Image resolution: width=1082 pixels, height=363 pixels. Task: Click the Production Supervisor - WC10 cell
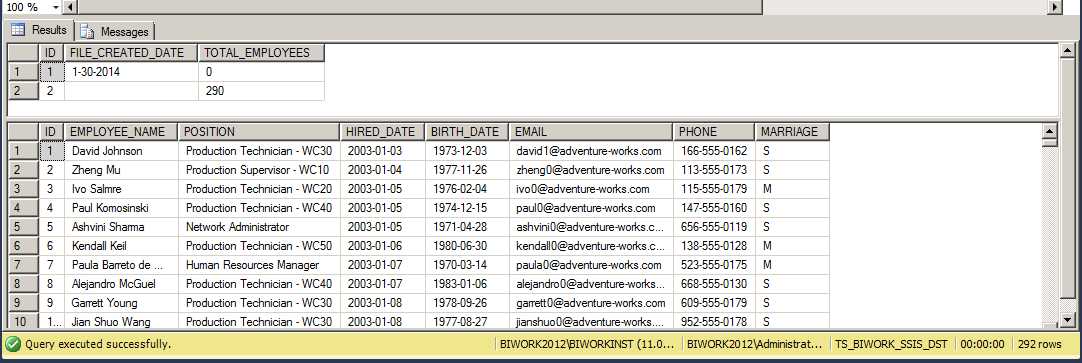coord(259,170)
